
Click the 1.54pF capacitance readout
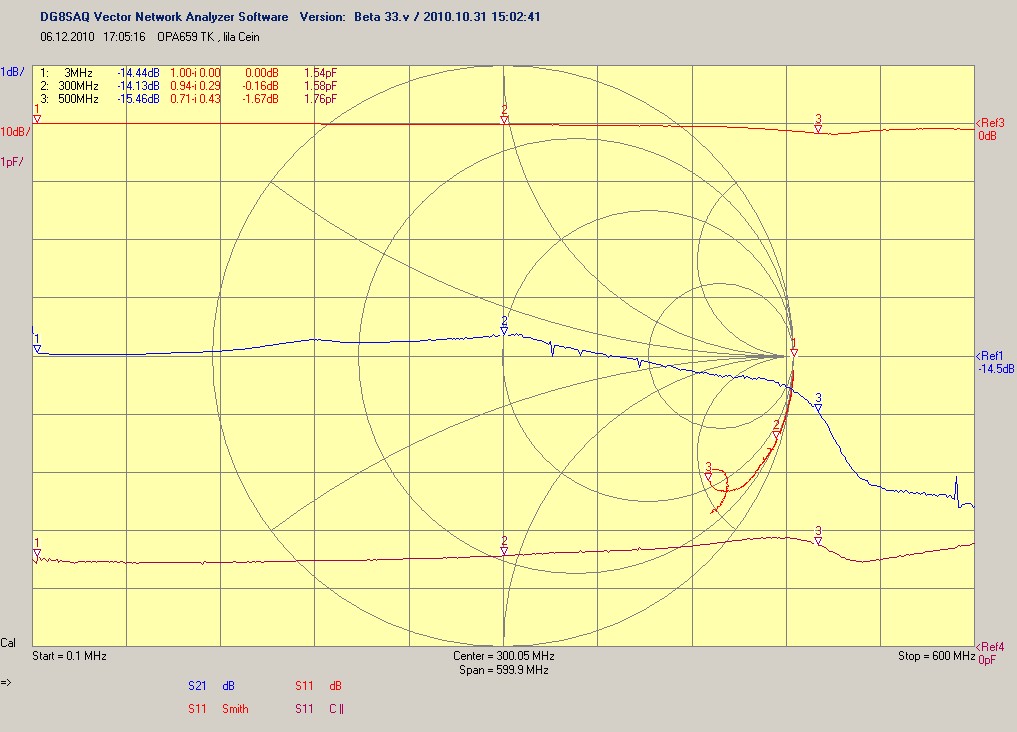tap(320, 73)
